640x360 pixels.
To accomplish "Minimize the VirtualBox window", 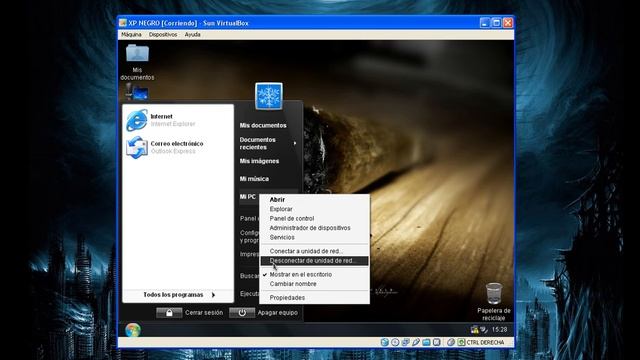I will [x=484, y=23].
